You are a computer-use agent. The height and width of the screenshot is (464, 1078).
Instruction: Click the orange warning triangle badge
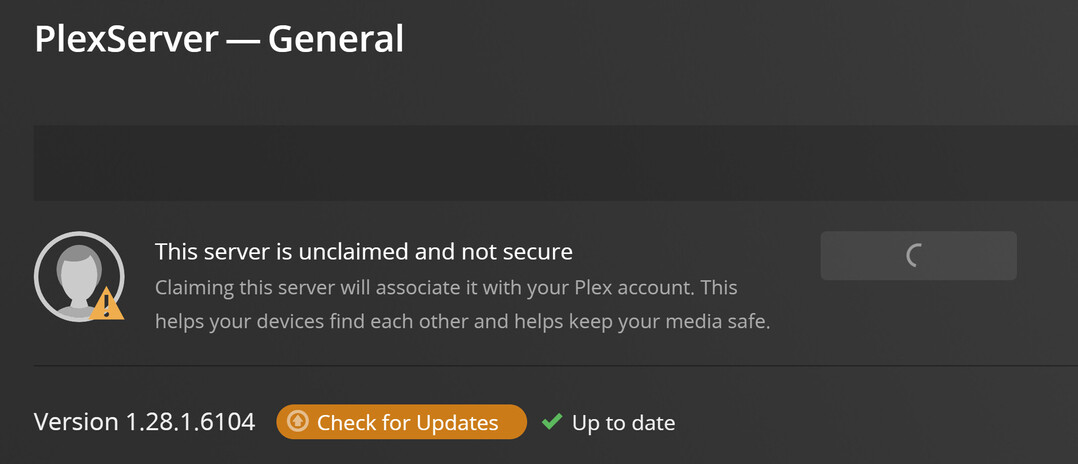click(x=107, y=303)
